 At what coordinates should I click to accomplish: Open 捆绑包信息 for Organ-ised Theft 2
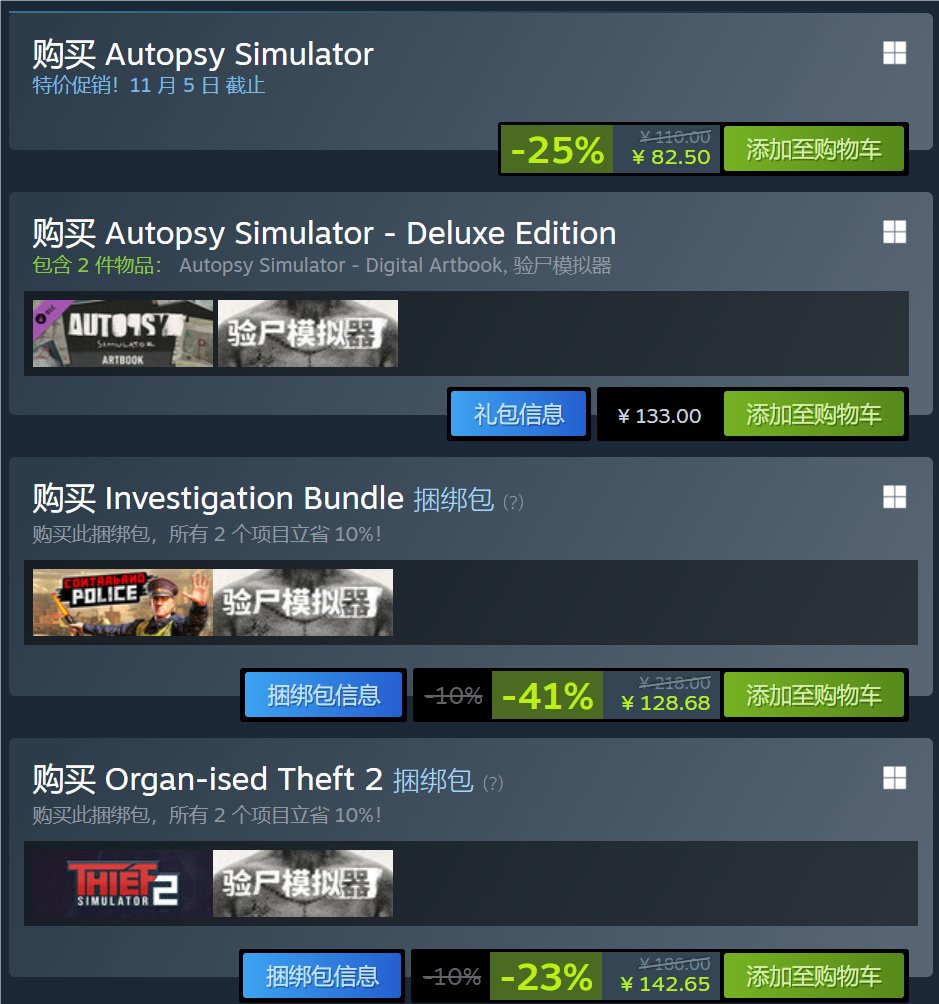click(322, 976)
